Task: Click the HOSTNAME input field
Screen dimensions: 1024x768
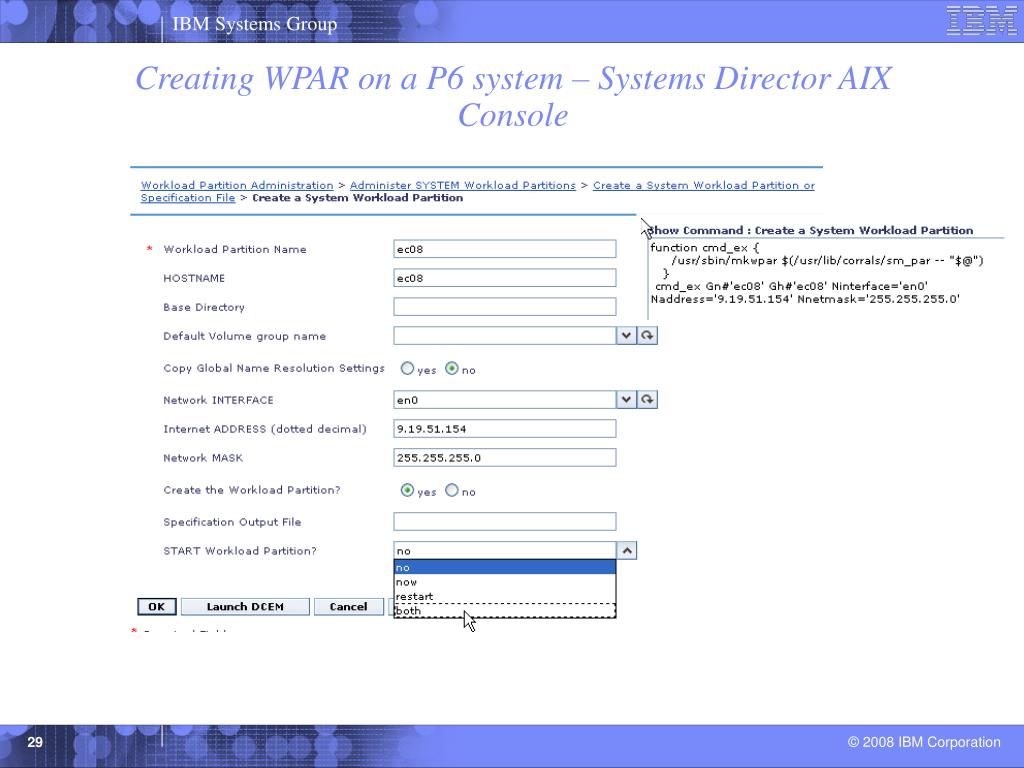Action: tap(505, 278)
